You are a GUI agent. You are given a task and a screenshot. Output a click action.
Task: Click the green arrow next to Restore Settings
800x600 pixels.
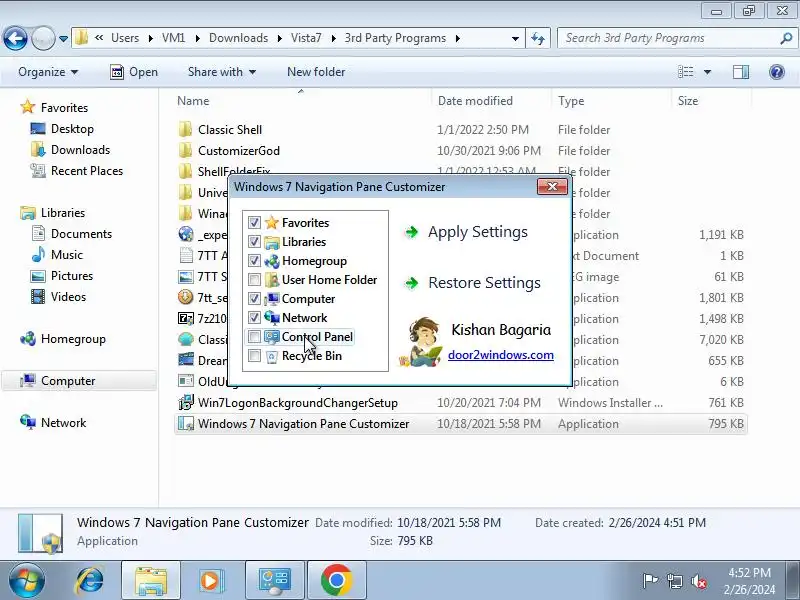[411, 283]
